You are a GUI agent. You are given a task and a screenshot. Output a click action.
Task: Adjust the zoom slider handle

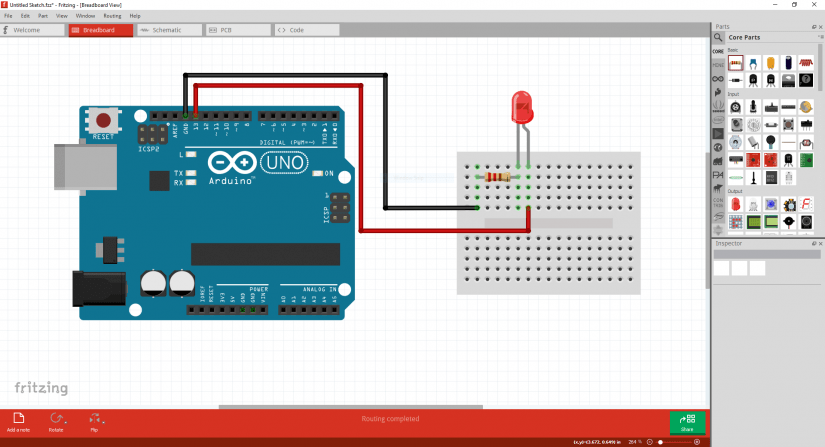coord(660,442)
